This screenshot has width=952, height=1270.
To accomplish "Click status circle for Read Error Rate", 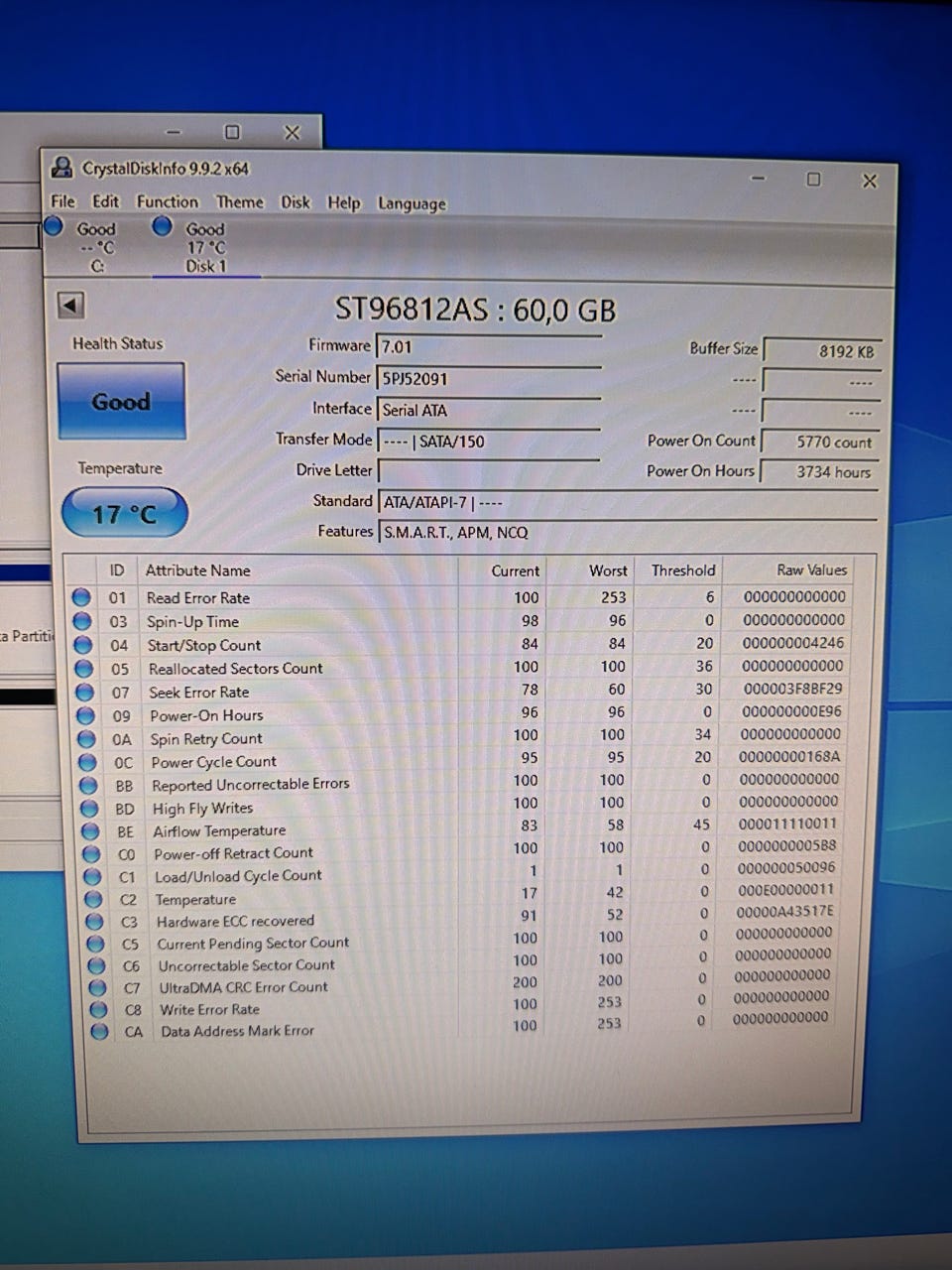I will click(81, 597).
